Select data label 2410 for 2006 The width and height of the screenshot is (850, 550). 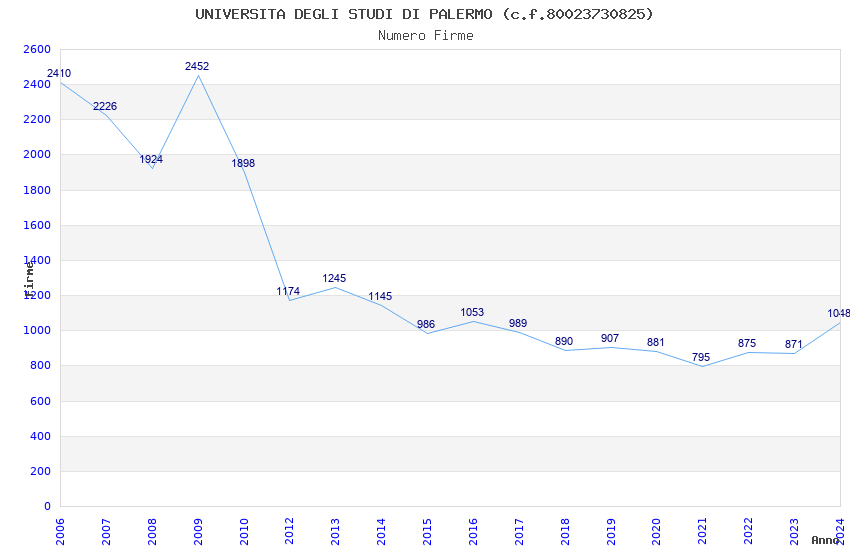click(x=59, y=73)
